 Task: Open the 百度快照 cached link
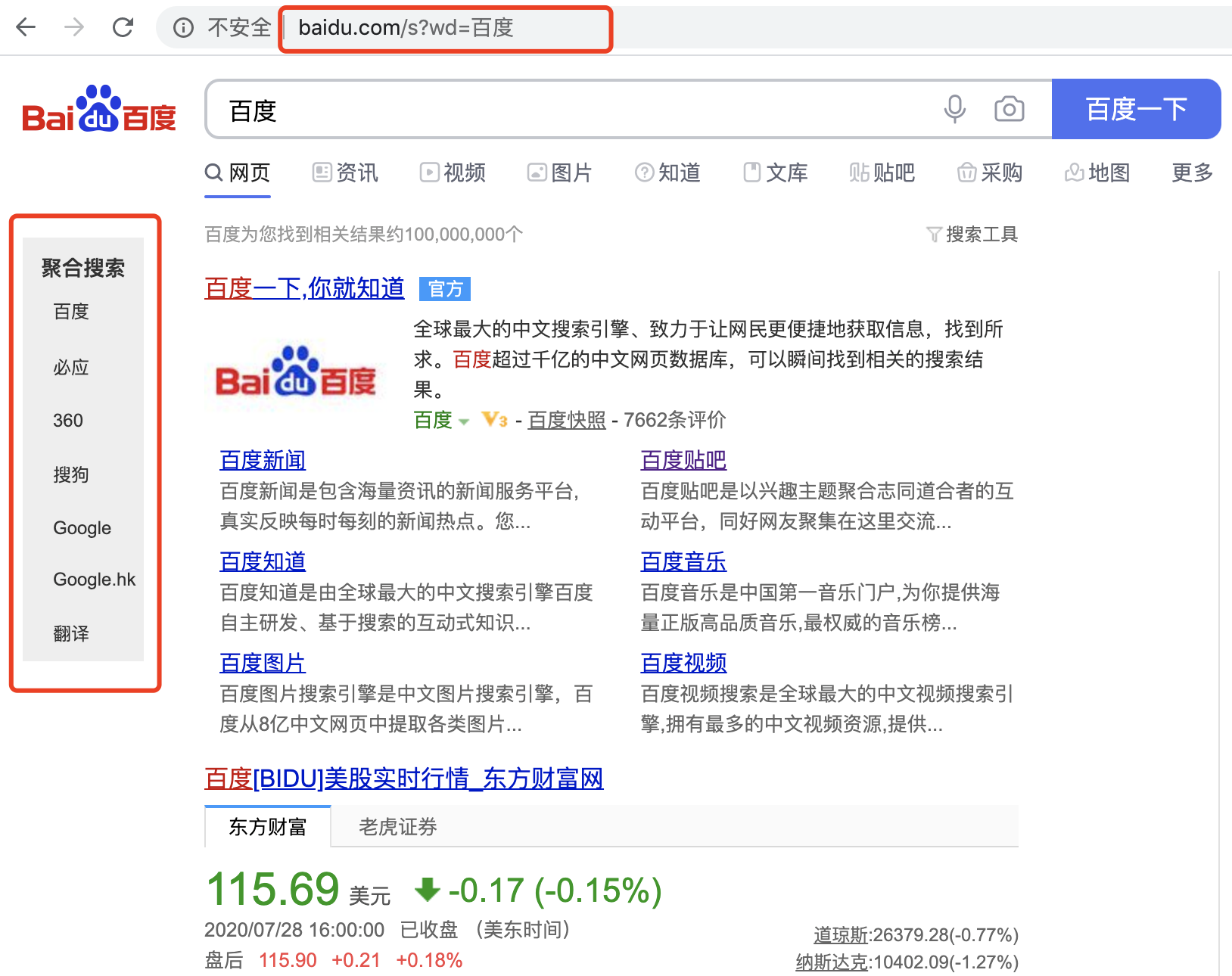(x=567, y=420)
